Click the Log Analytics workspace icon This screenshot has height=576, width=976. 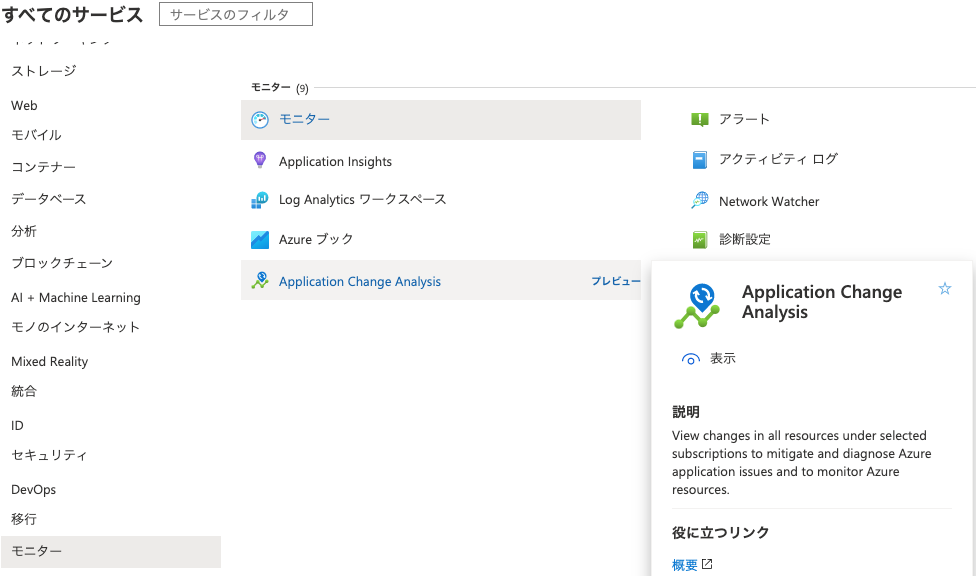[x=260, y=200]
